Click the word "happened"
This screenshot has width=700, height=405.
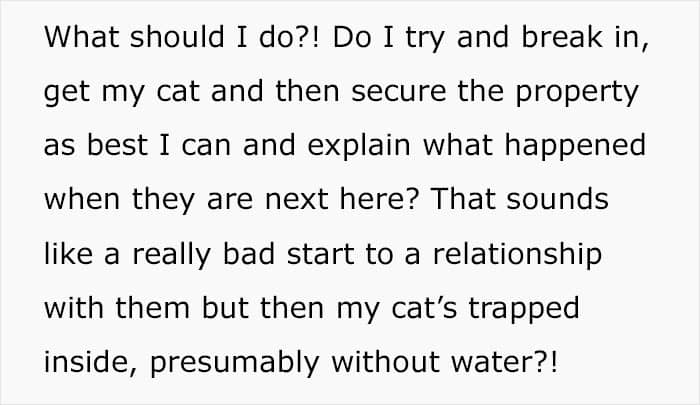575,146
